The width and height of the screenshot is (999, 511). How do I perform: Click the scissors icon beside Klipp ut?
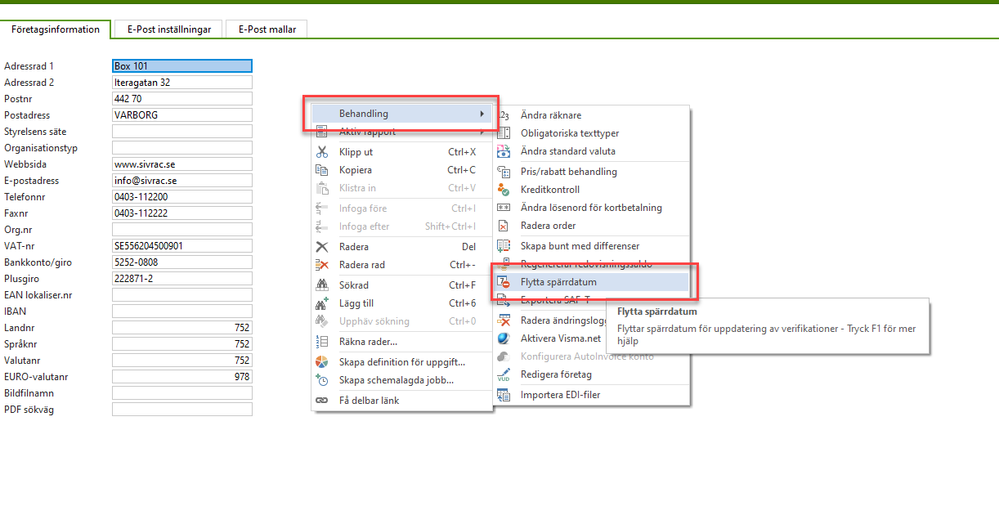(322, 152)
